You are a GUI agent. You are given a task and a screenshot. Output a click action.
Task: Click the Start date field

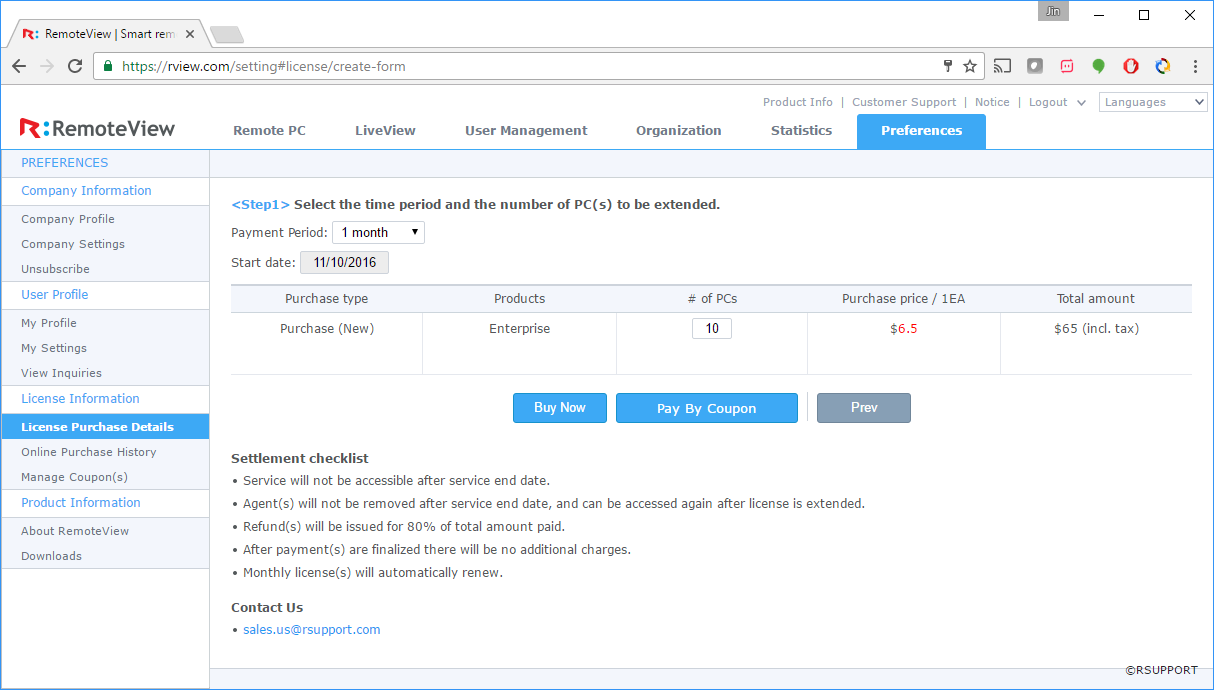[344, 263]
